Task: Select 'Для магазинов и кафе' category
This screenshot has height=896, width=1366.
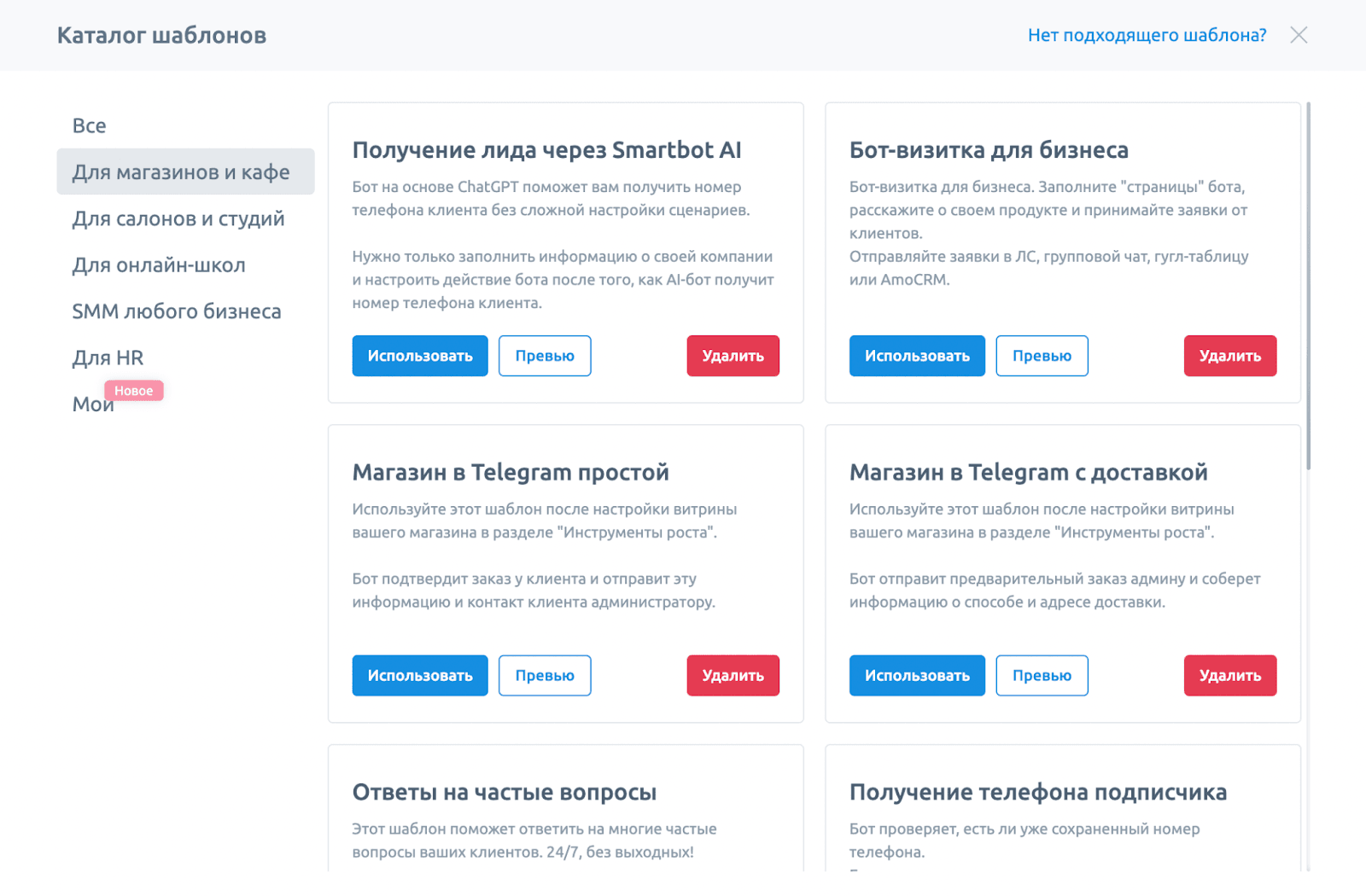Action: click(185, 172)
